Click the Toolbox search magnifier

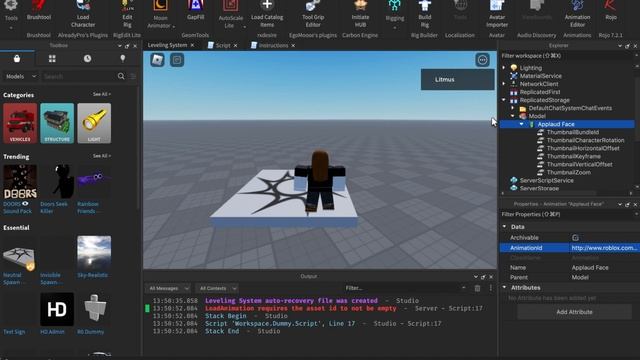pos(121,76)
